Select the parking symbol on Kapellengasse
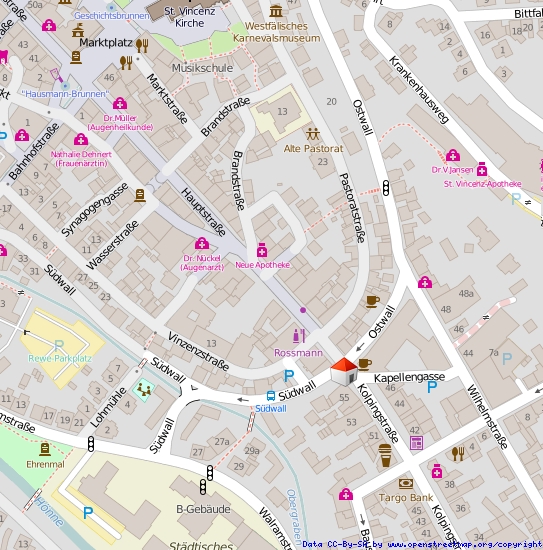 click(x=432, y=387)
